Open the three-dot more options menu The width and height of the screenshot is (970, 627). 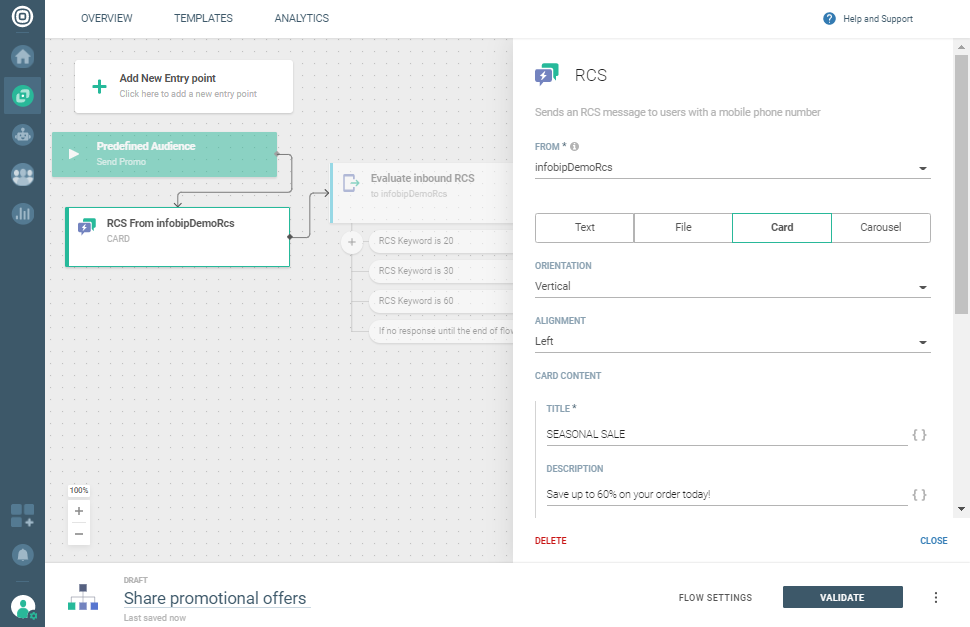(936, 598)
